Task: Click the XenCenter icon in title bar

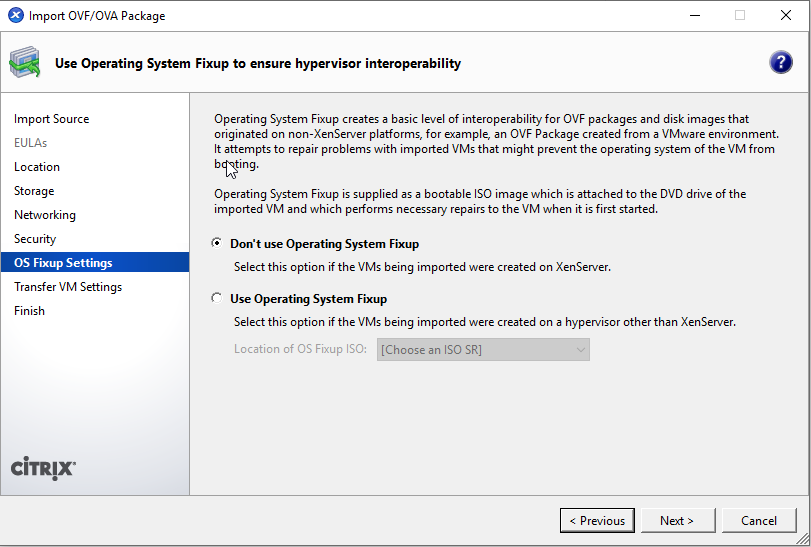Action: click(15, 15)
